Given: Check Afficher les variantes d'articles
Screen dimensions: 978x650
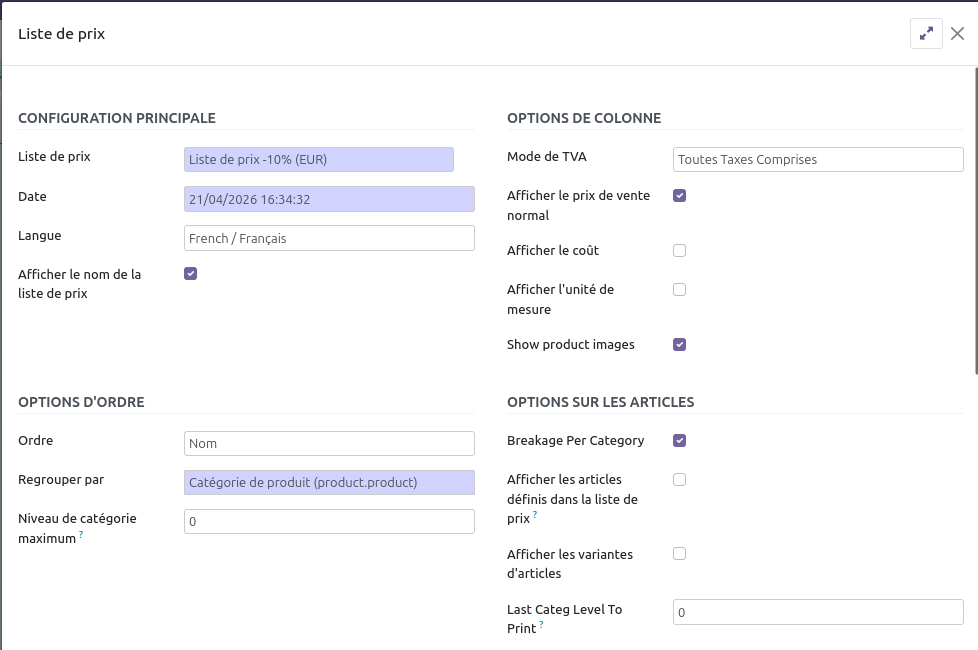Looking at the screenshot, I should pyautogui.click(x=679, y=553).
